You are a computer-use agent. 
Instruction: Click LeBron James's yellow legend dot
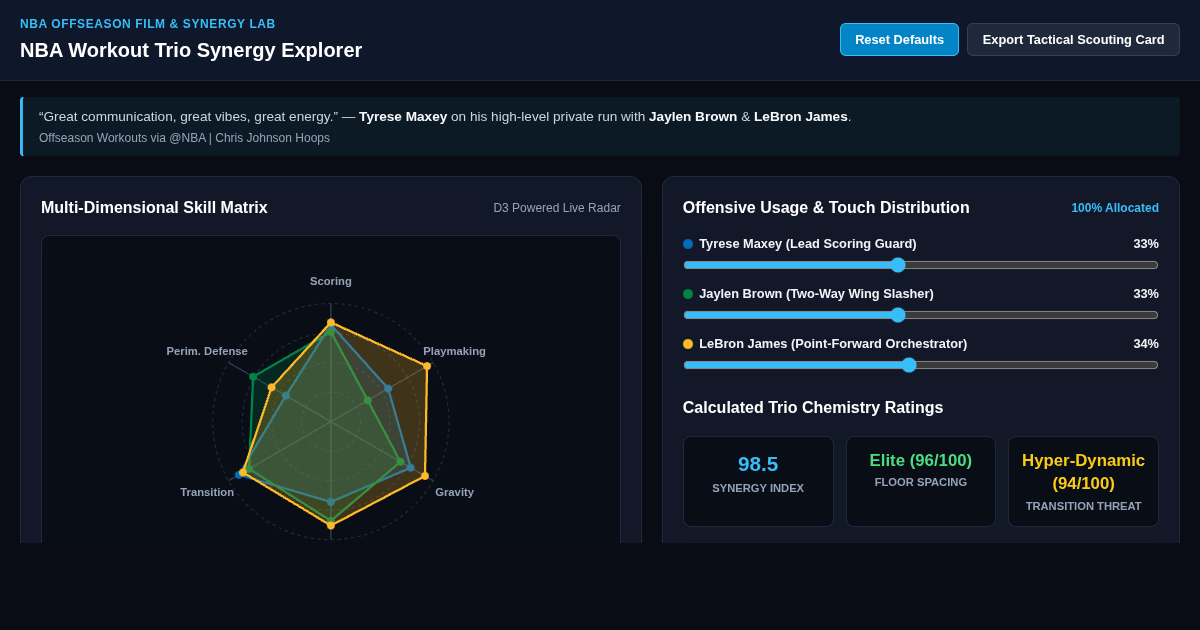click(688, 344)
